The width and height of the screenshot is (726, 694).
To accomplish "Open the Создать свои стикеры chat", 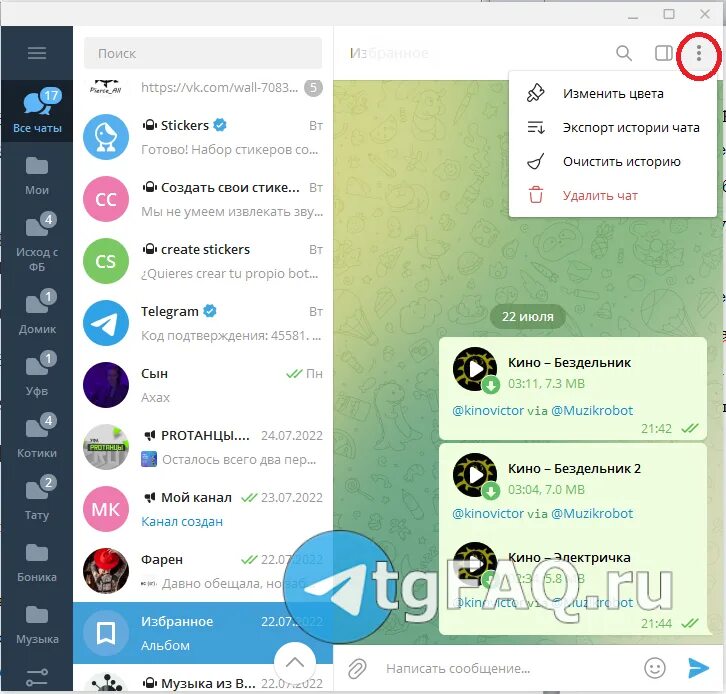I will click(203, 199).
